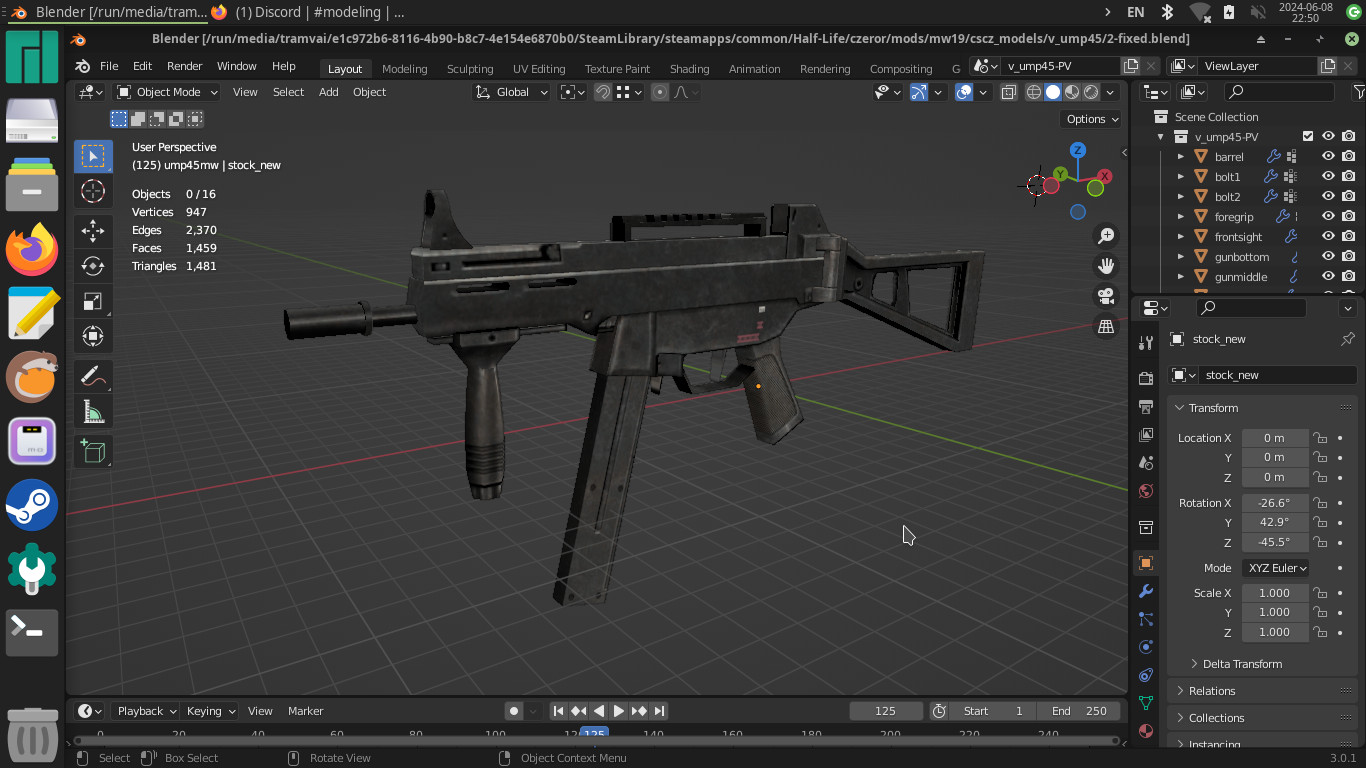Screen dimensions: 1366x768
Task: Select the Move tool in the viewport toolbar
Action: point(93,231)
